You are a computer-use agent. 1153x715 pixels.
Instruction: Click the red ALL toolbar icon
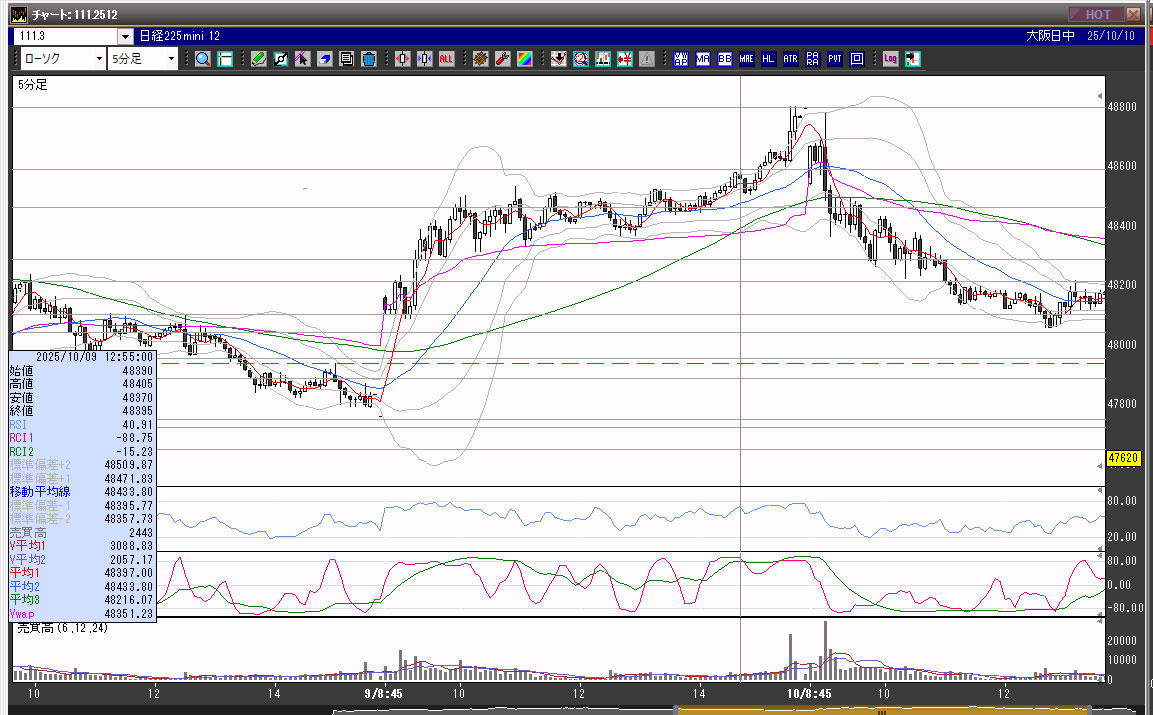coord(446,59)
